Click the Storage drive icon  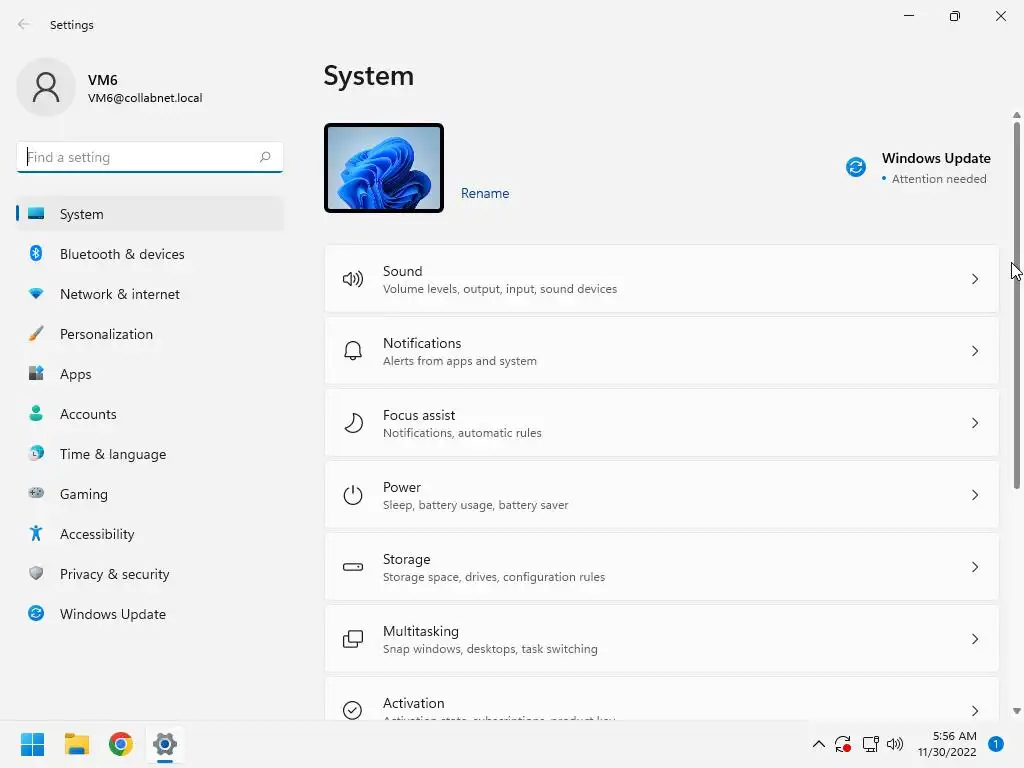[353, 567]
